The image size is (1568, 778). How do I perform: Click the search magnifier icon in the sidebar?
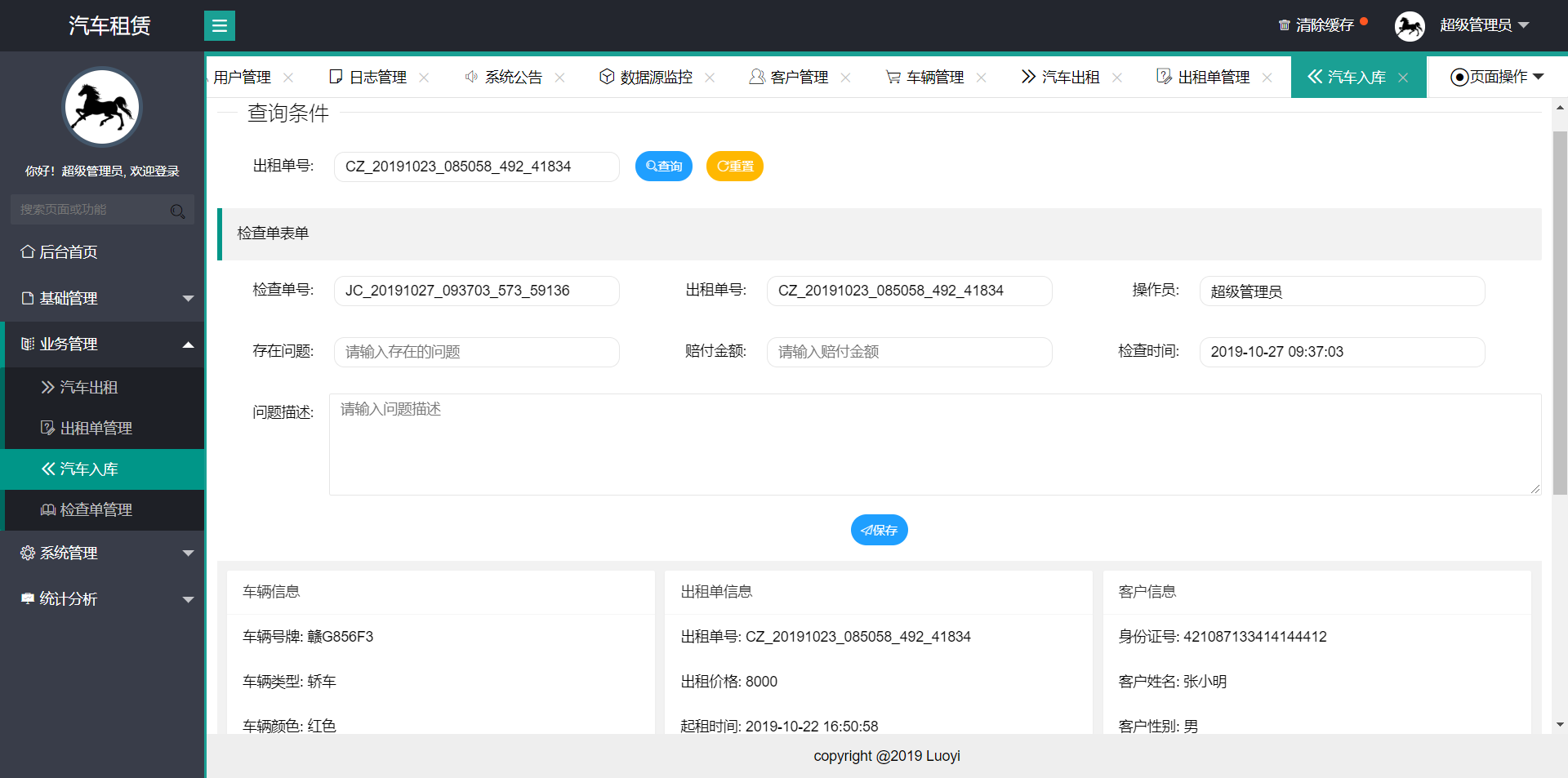(177, 211)
